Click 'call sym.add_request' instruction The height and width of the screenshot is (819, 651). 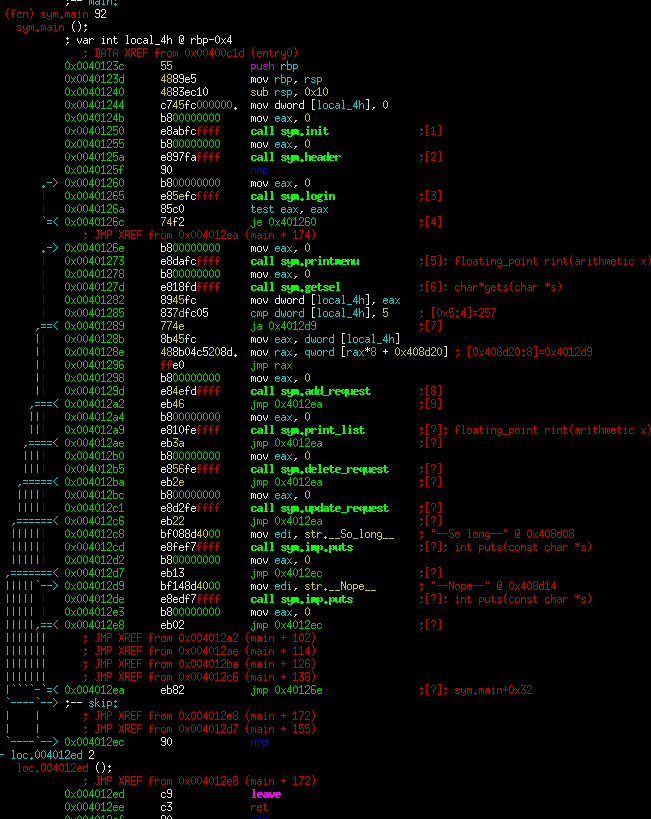click(x=310, y=391)
